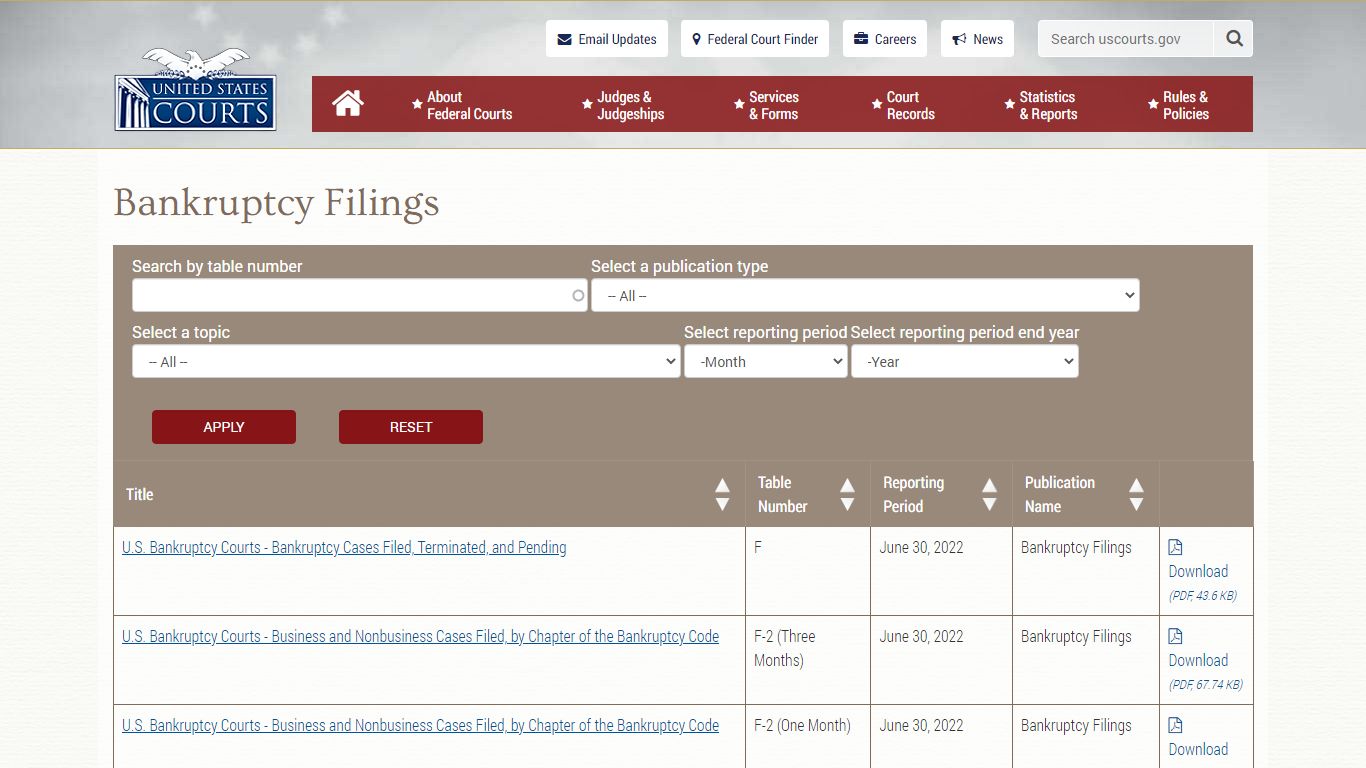1366x768 pixels.
Task: Open Business and Nonbusiness Cases link, Three Months row
Action: click(420, 636)
